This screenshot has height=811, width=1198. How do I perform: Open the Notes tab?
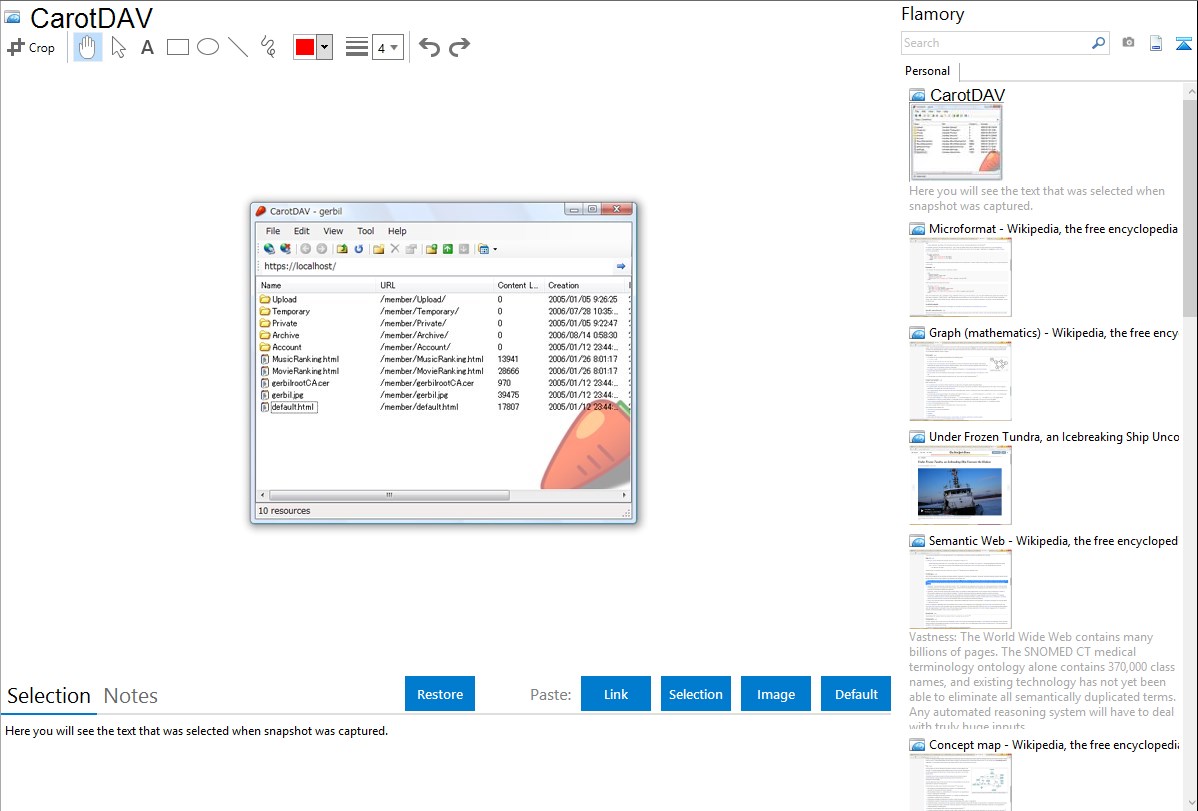[x=131, y=696]
